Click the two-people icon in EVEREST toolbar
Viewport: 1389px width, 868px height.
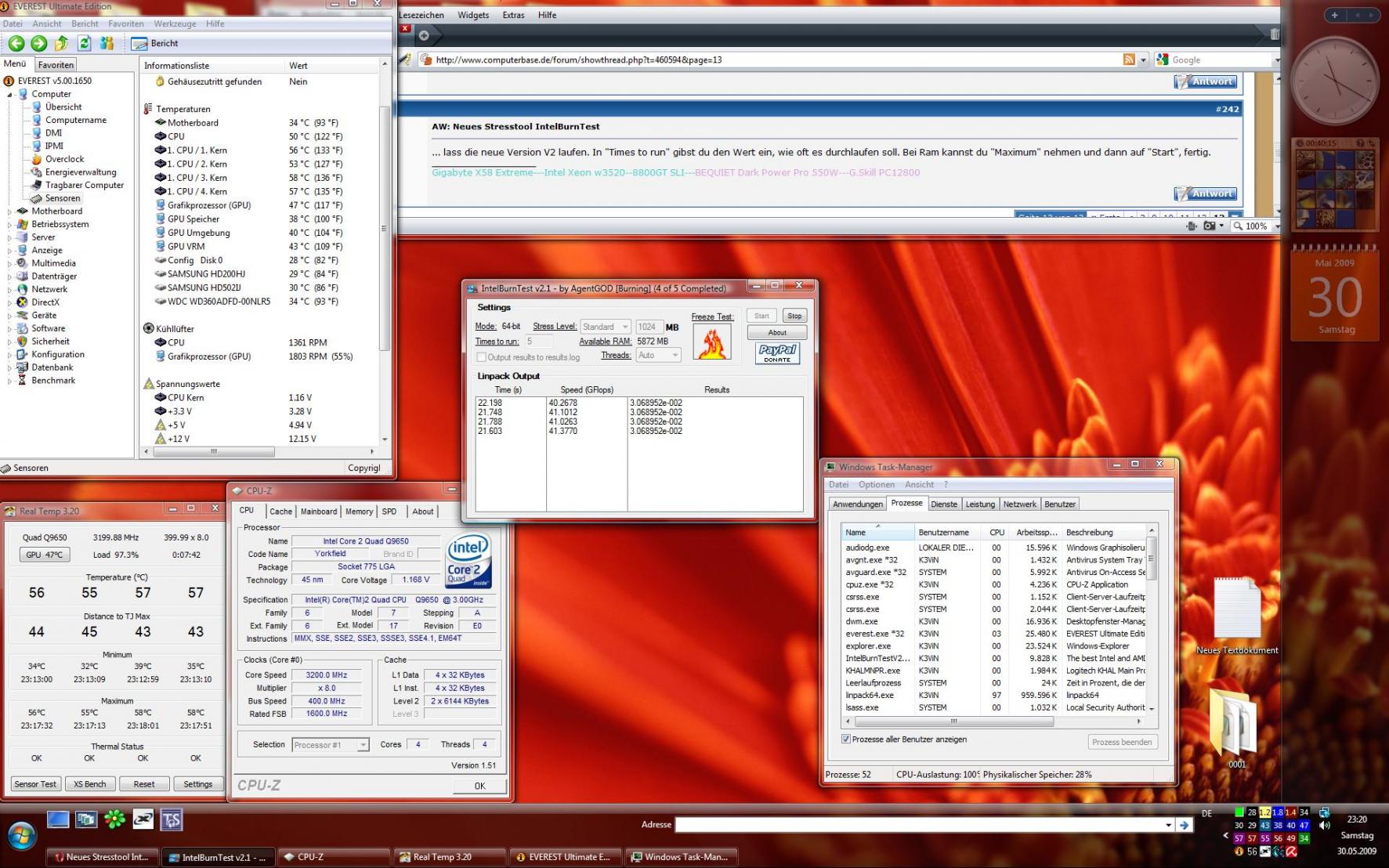(x=107, y=44)
